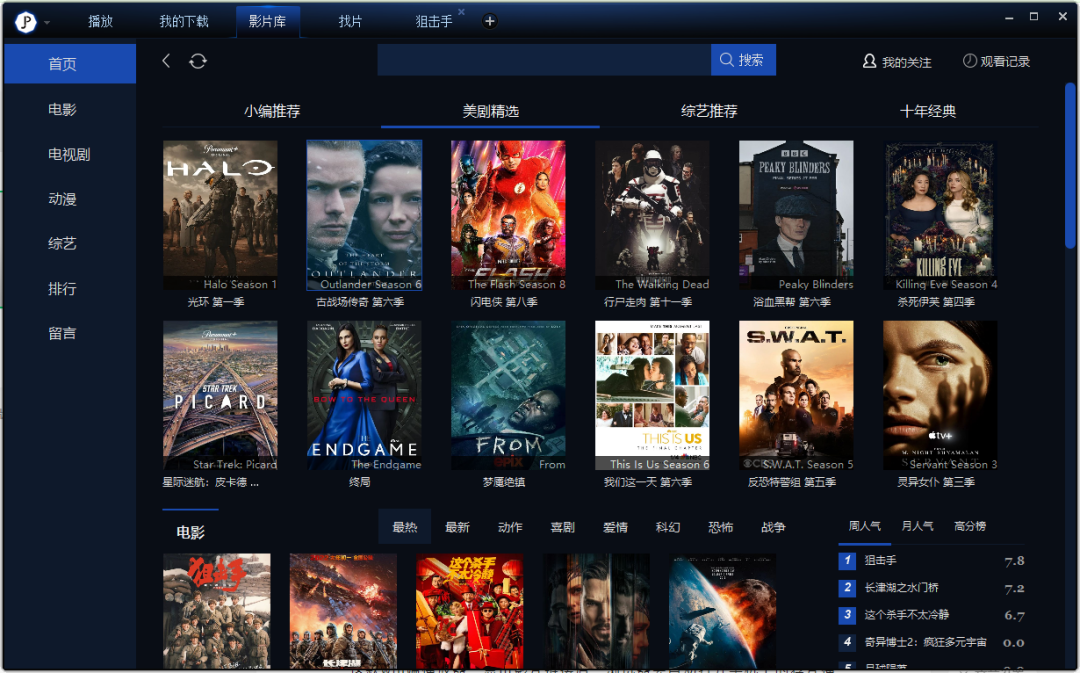Open 观看记录 watch history
The width and height of the screenshot is (1080, 673).
click(996, 61)
